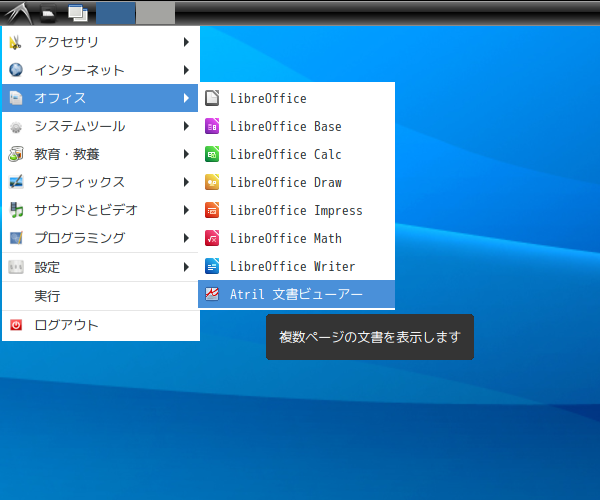The image size is (600, 500).
Task: Click the サウンドとビデオ music note icon
Action: pyautogui.click(x=16, y=210)
